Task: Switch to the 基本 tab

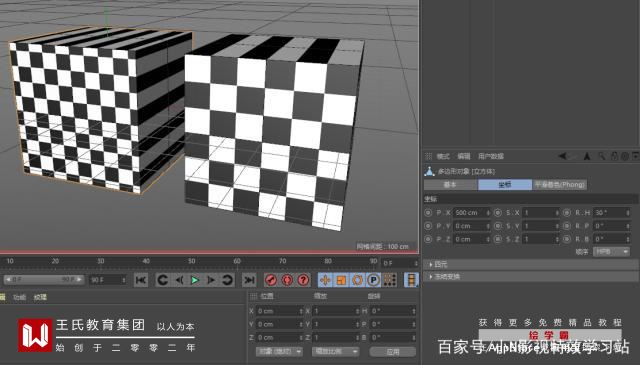Action: tap(450, 185)
